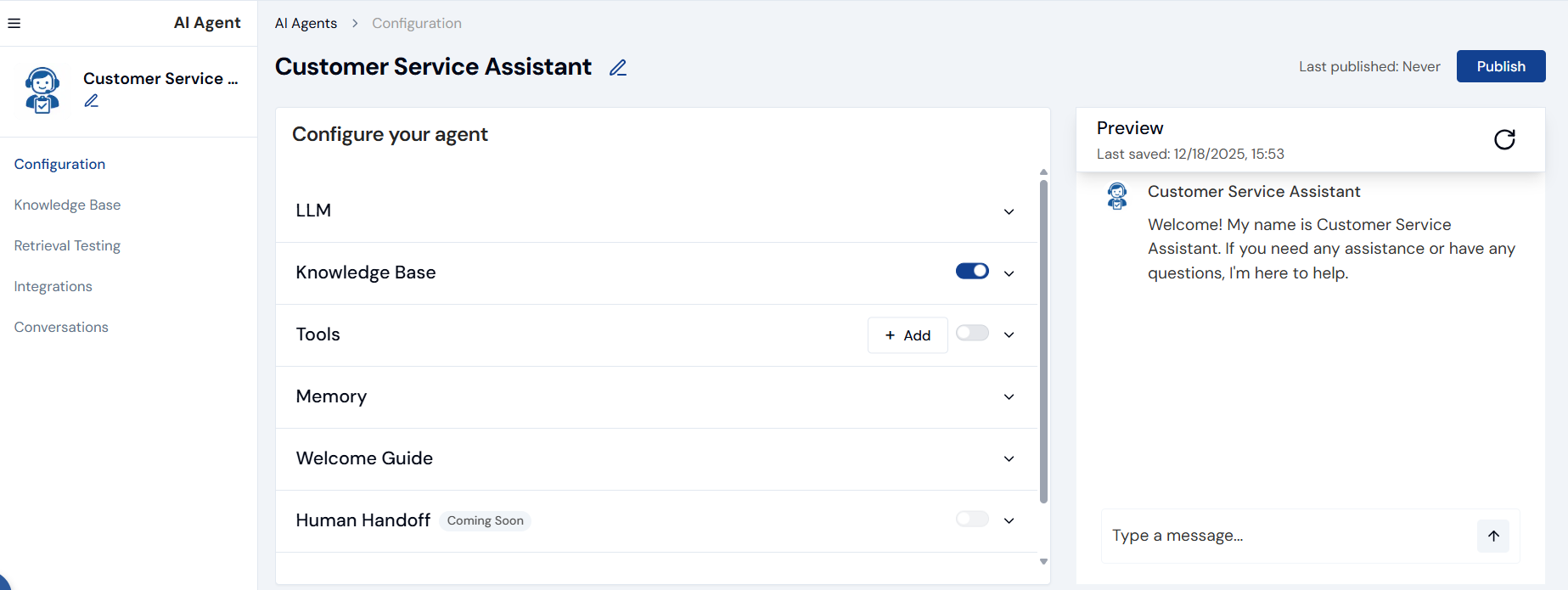Image resolution: width=1568 pixels, height=590 pixels.
Task: Click the configuration panel scrollbar
Action: 1043,340
